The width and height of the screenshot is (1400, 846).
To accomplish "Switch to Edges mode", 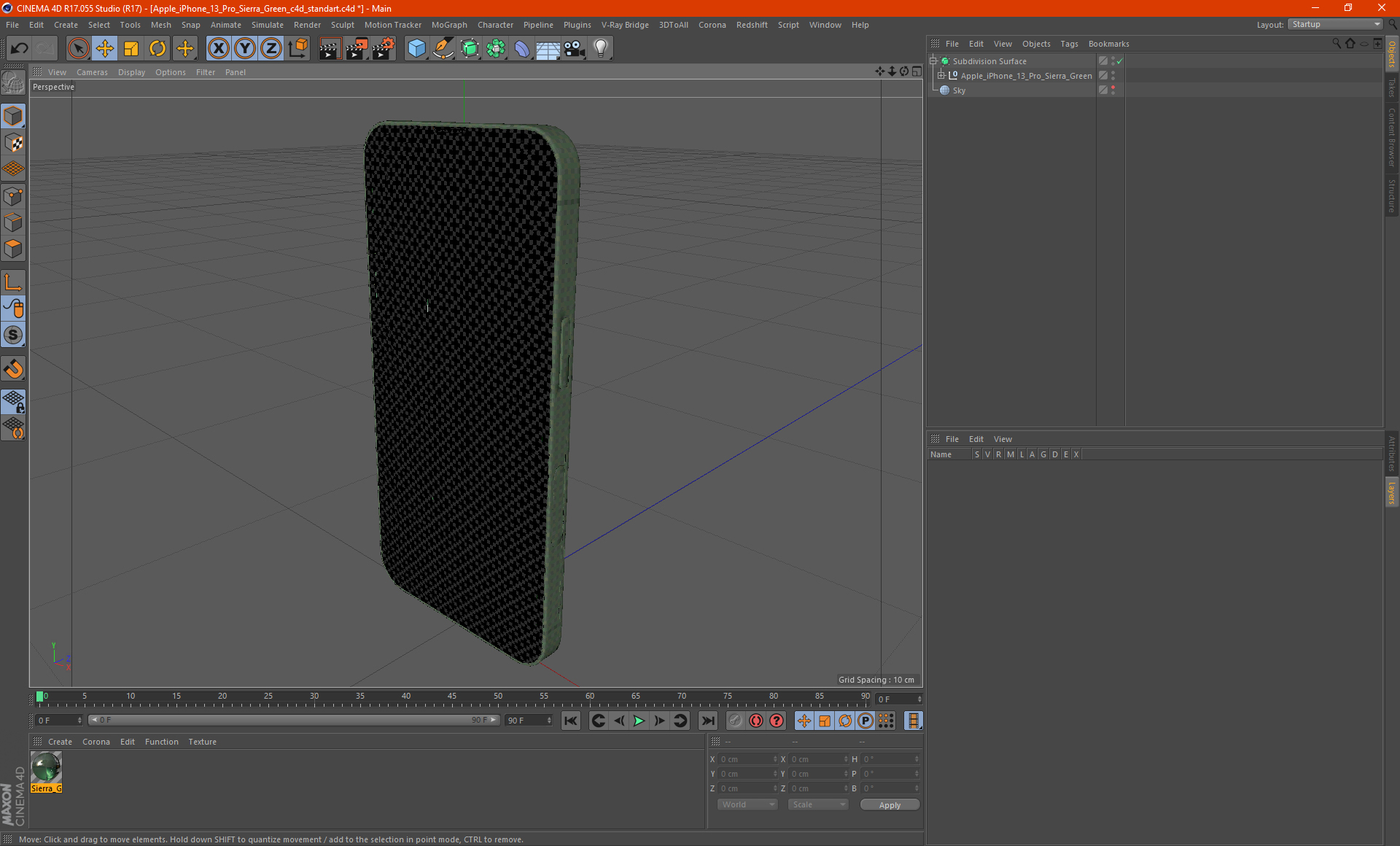I will [x=13, y=222].
